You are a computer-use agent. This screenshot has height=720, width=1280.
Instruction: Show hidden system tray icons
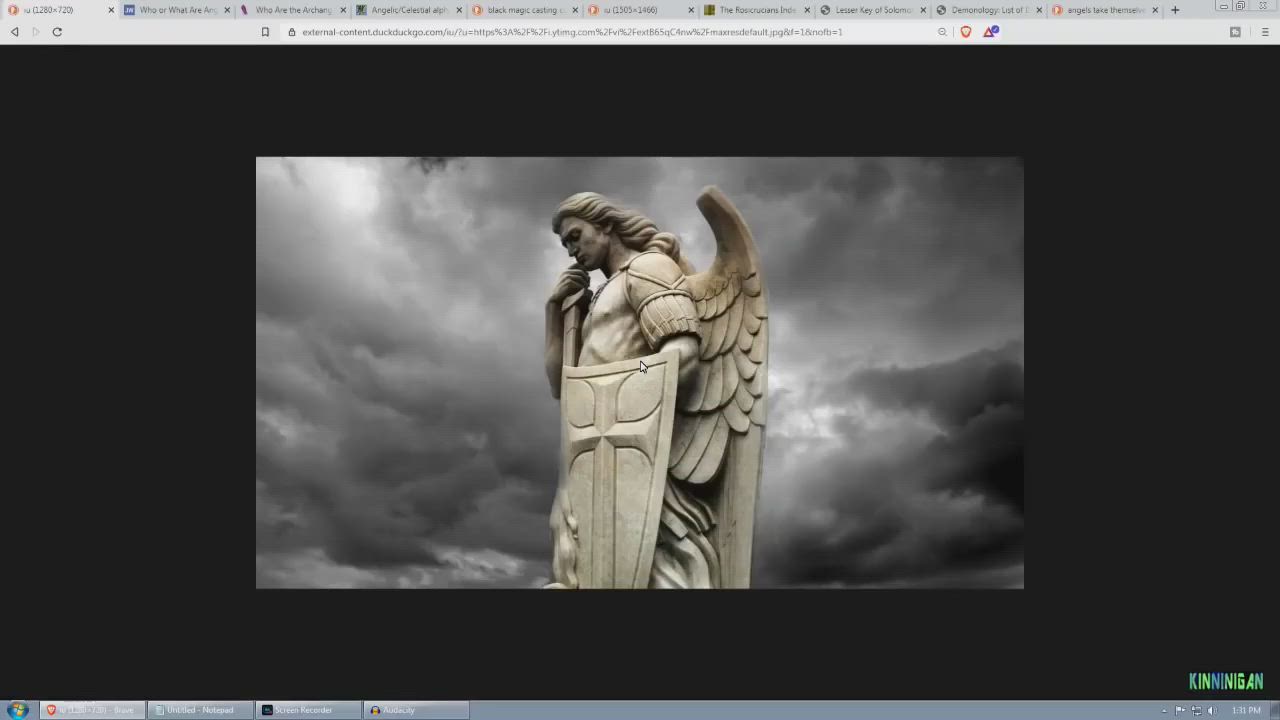1164,711
